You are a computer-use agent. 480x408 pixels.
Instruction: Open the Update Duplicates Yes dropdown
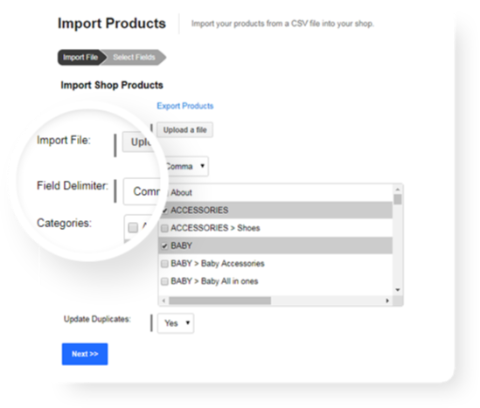pos(176,323)
